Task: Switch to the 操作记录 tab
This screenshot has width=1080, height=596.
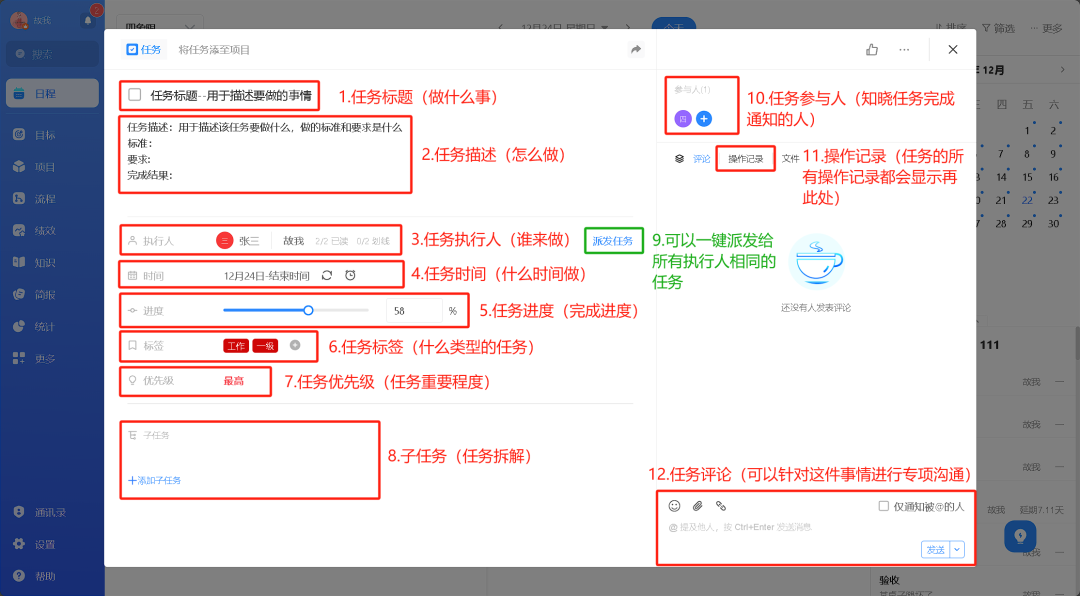Action: 745,158
